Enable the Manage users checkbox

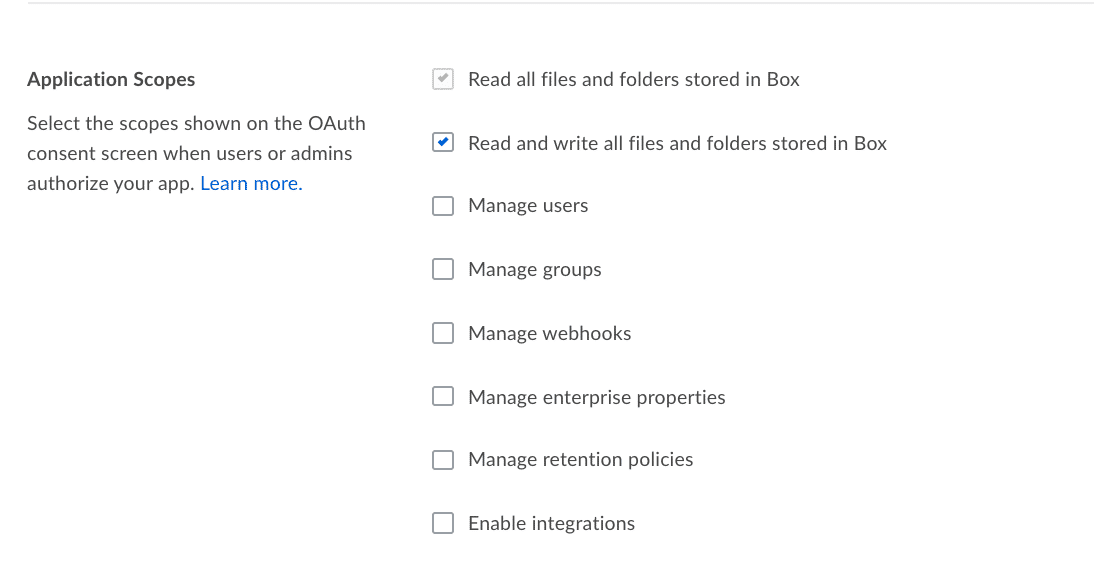tap(443, 206)
